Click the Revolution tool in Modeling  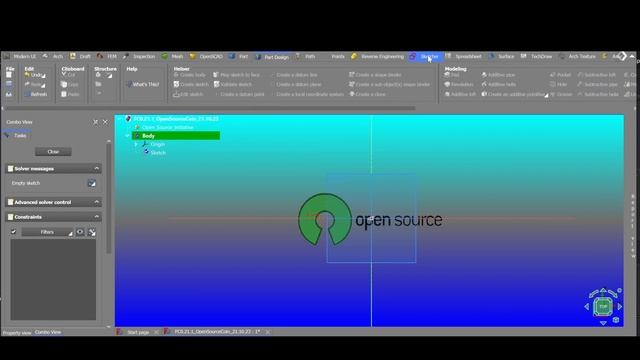(459, 84)
